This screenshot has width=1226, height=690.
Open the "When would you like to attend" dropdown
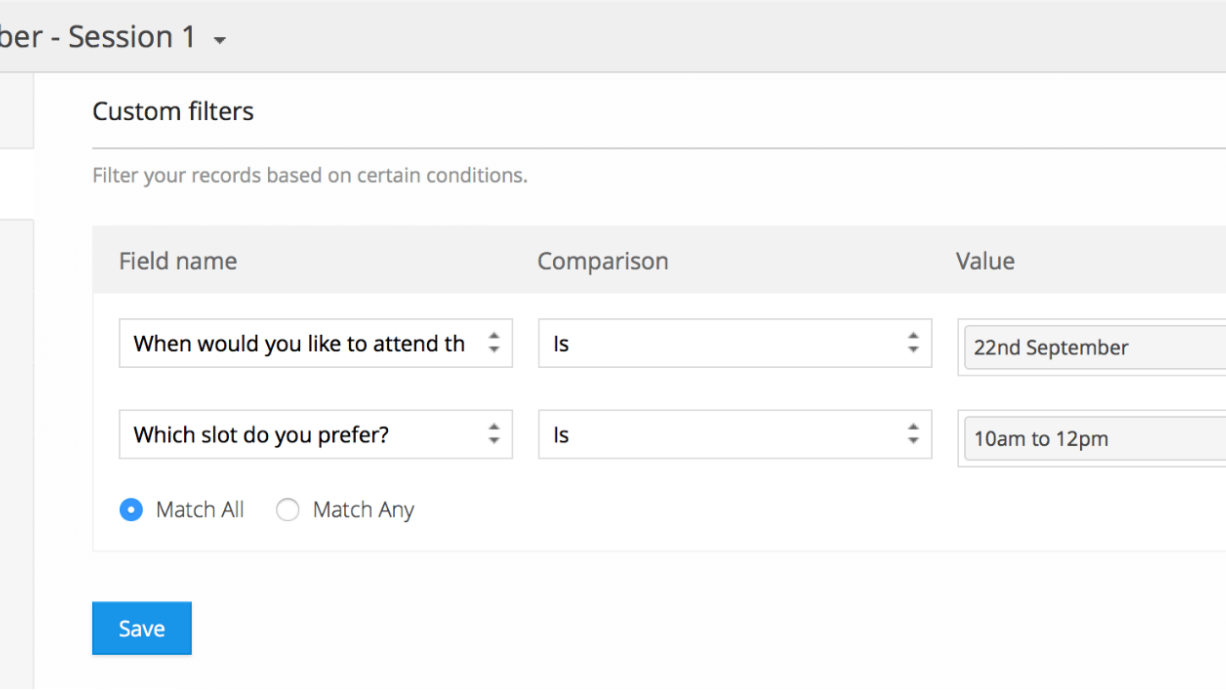pyautogui.click(x=300, y=343)
